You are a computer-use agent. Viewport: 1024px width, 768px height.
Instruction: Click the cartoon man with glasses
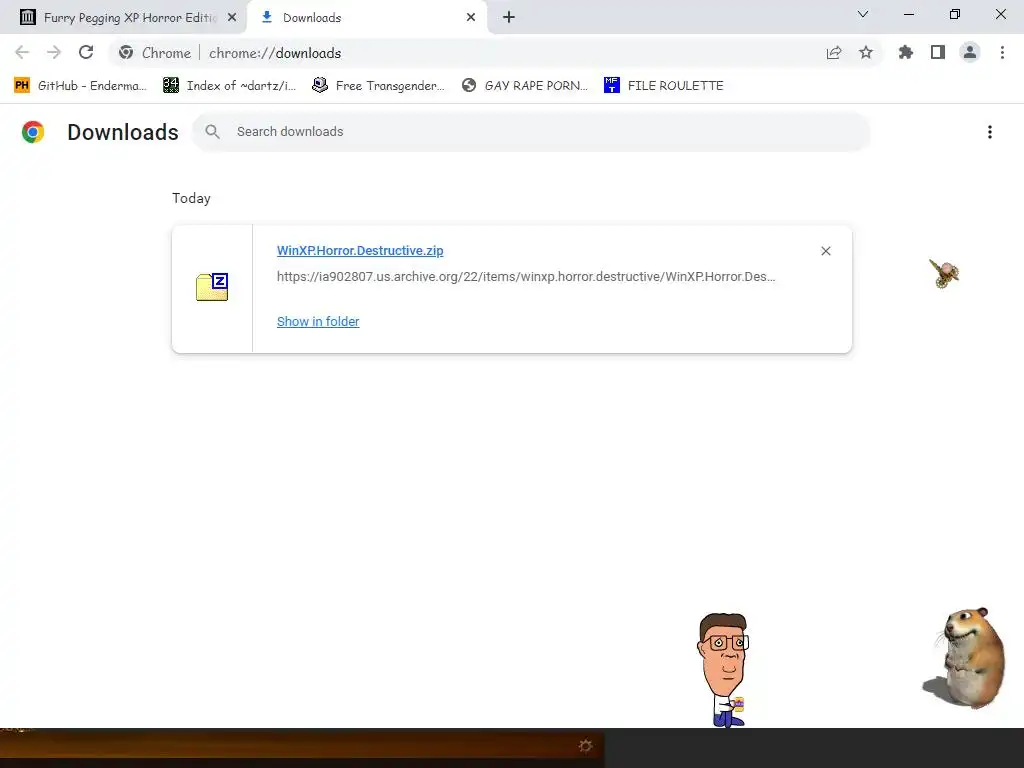coord(722,670)
